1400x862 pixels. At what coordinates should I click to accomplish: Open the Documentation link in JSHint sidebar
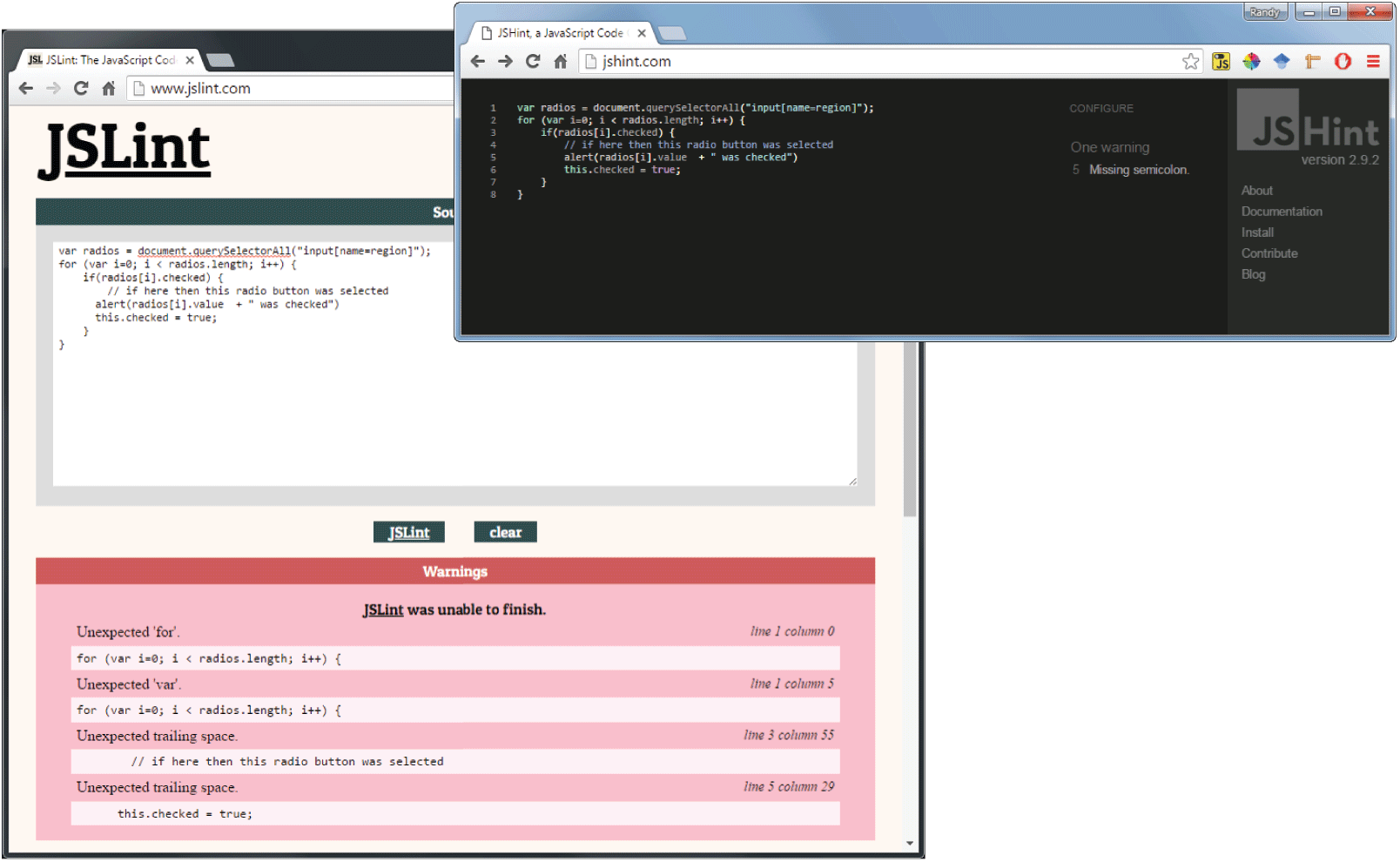pyautogui.click(x=1282, y=212)
